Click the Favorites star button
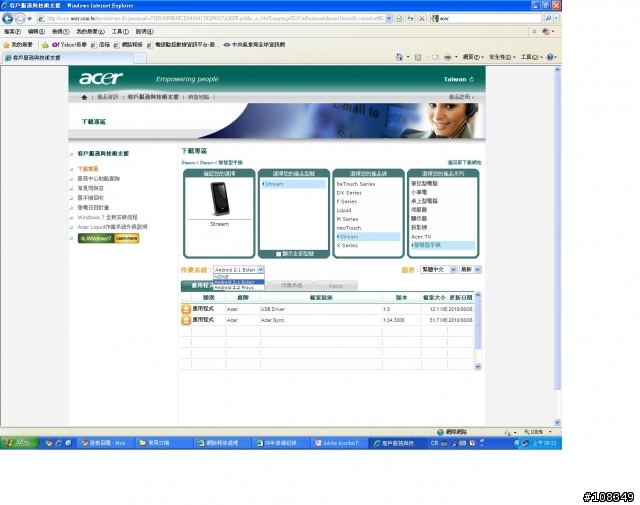Image resolution: width=640 pixels, height=505 pixels. [x=18, y=44]
